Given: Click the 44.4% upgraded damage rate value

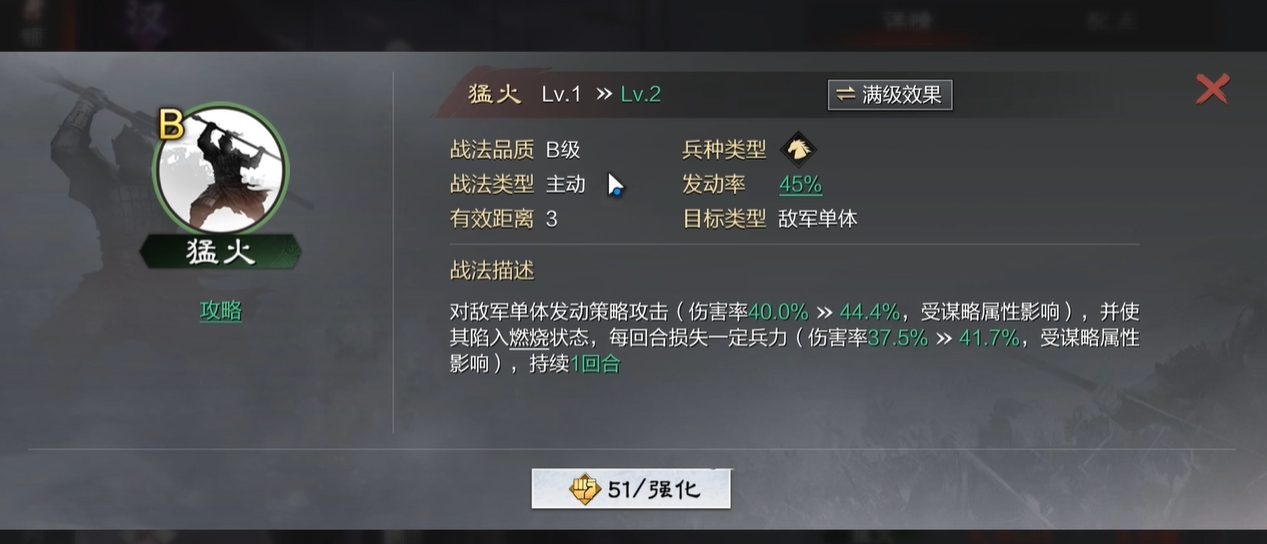Looking at the screenshot, I should [x=869, y=311].
